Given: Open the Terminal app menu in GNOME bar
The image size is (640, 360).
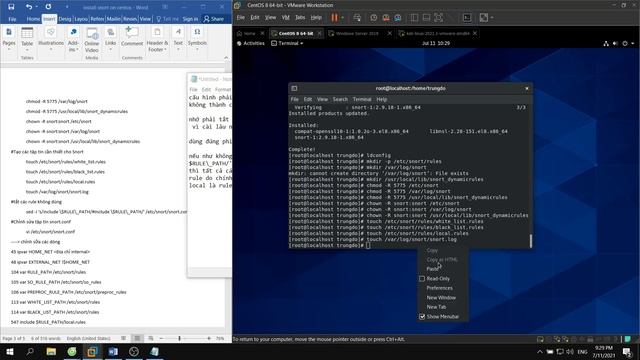Looking at the screenshot, I should (x=287, y=43).
